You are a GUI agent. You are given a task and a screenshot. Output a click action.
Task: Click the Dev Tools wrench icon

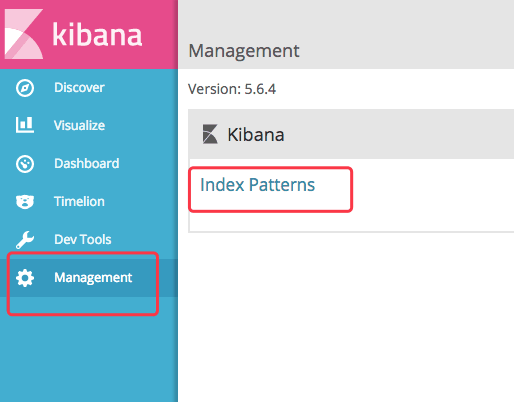click(x=25, y=240)
